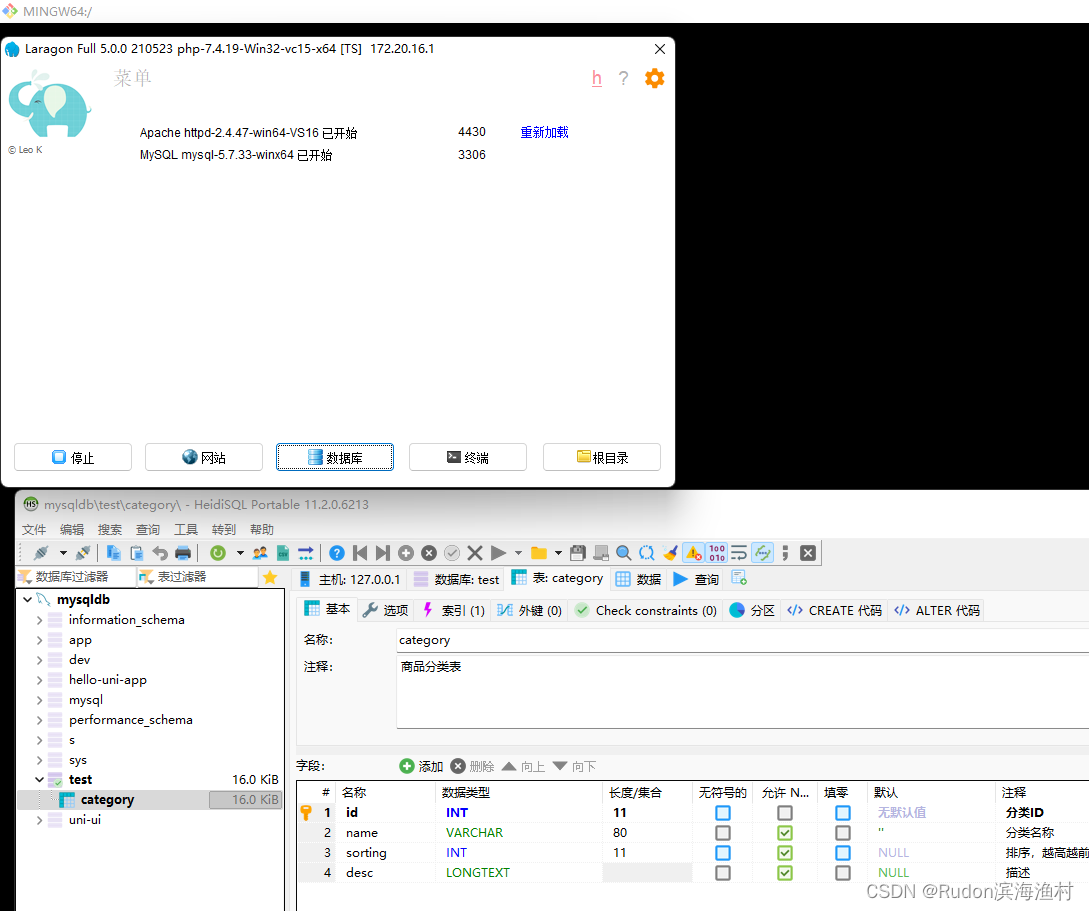
Task: Expand the hello-uni-app database node
Action: pos(40,680)
